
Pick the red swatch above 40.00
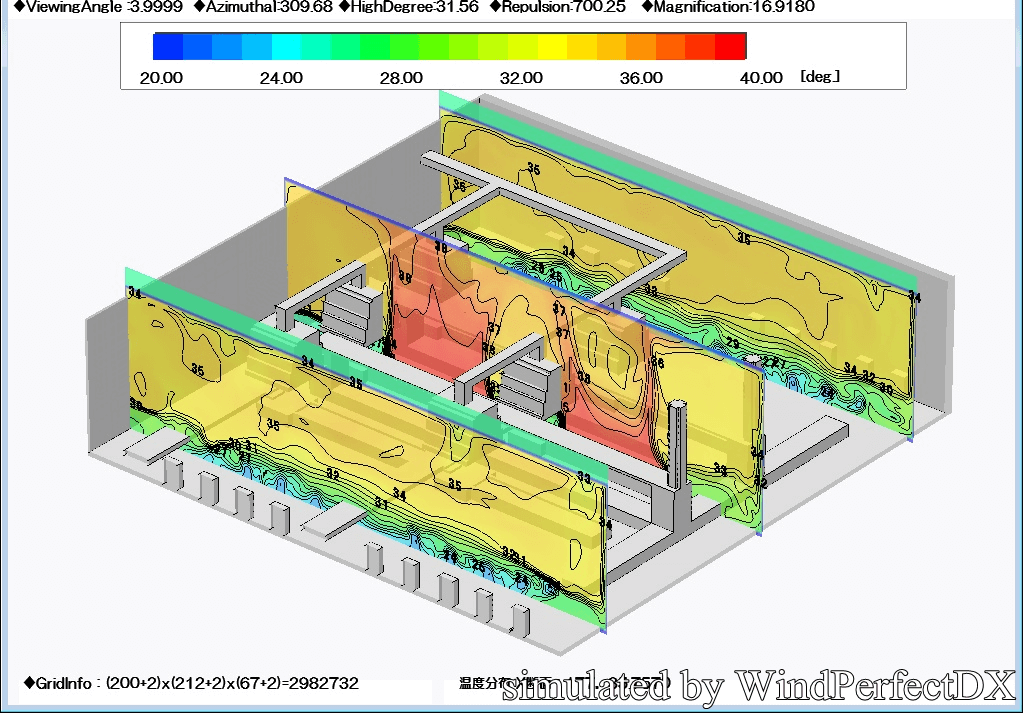pyautogui.click(x=731, y=46)
